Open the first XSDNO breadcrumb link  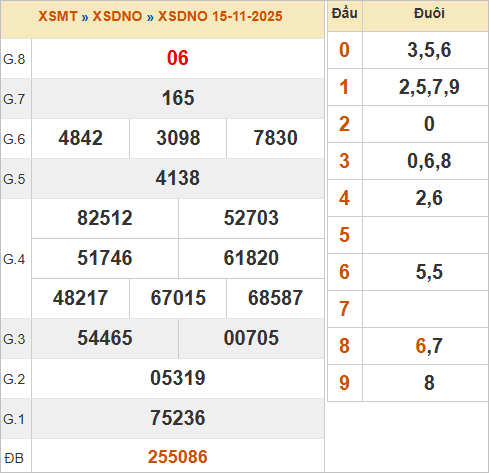[117, 16]
